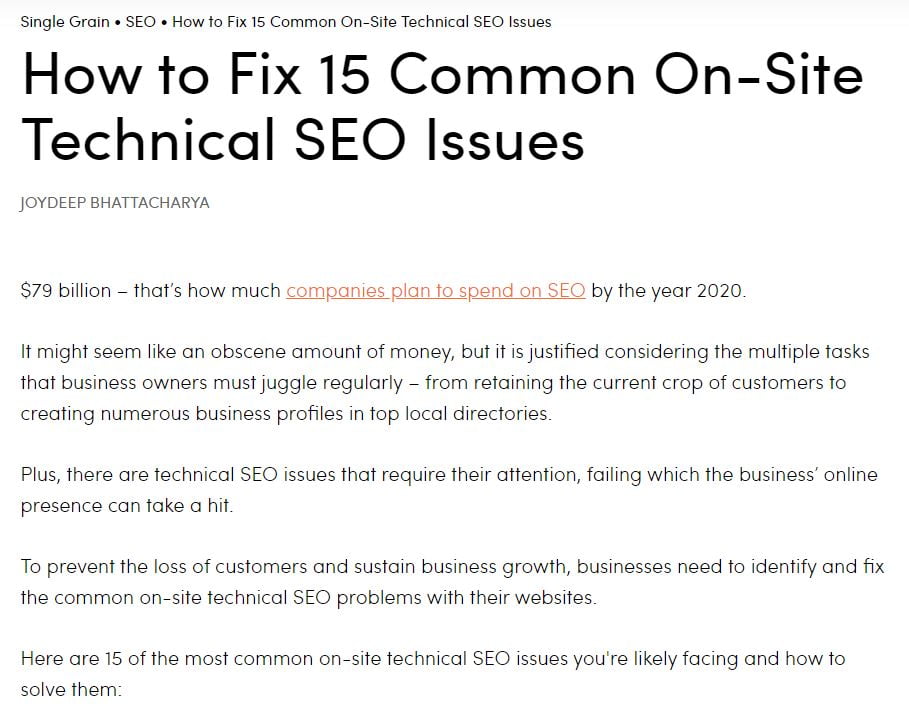
Task: Click author name Joydeep Bhattacharya
Action: coord(114,203)
